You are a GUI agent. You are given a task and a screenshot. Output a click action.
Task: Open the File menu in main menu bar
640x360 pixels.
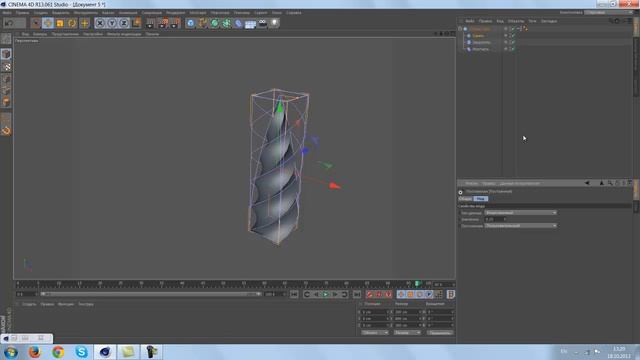point(7,13)
